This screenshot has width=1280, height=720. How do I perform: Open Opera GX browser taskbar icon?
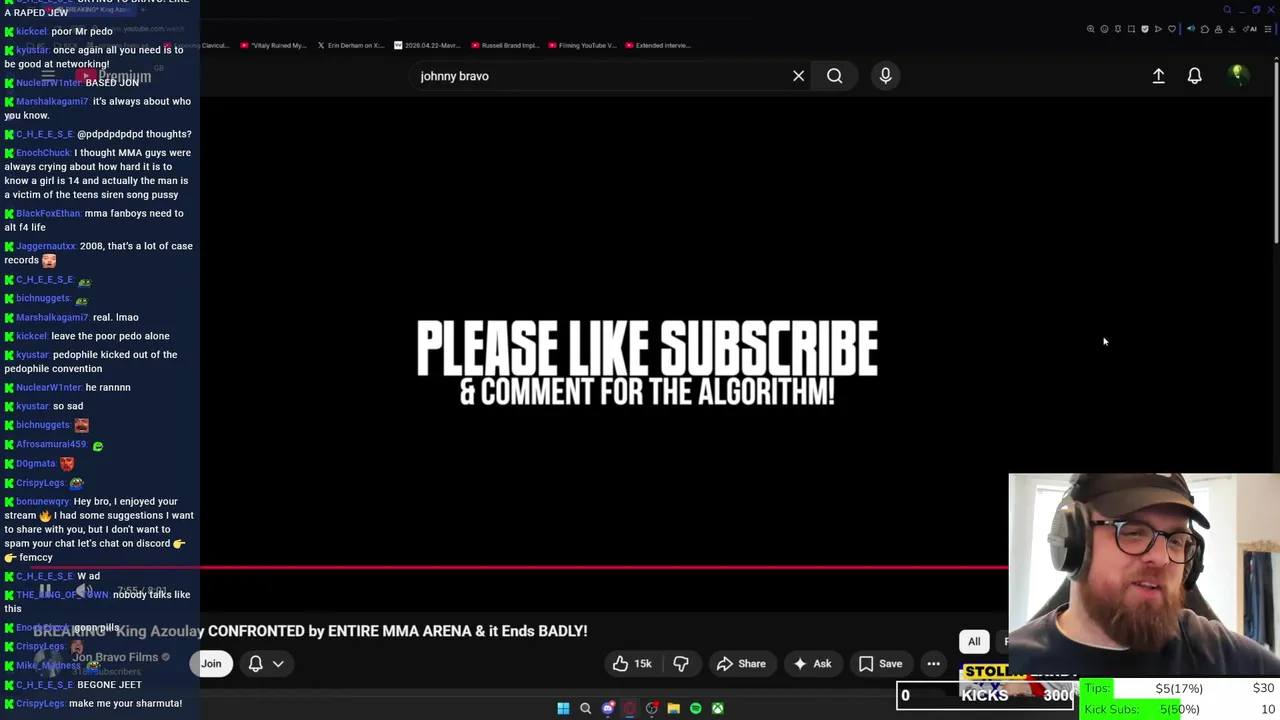point(630,708)
